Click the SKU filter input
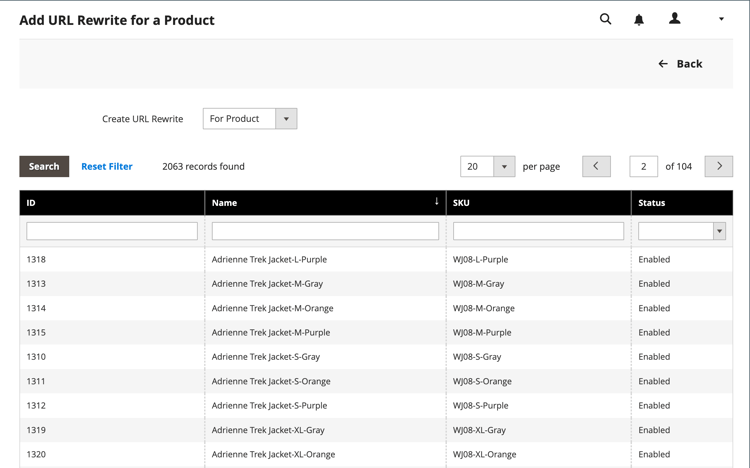The image size is (750, 468). pos(539,231)
